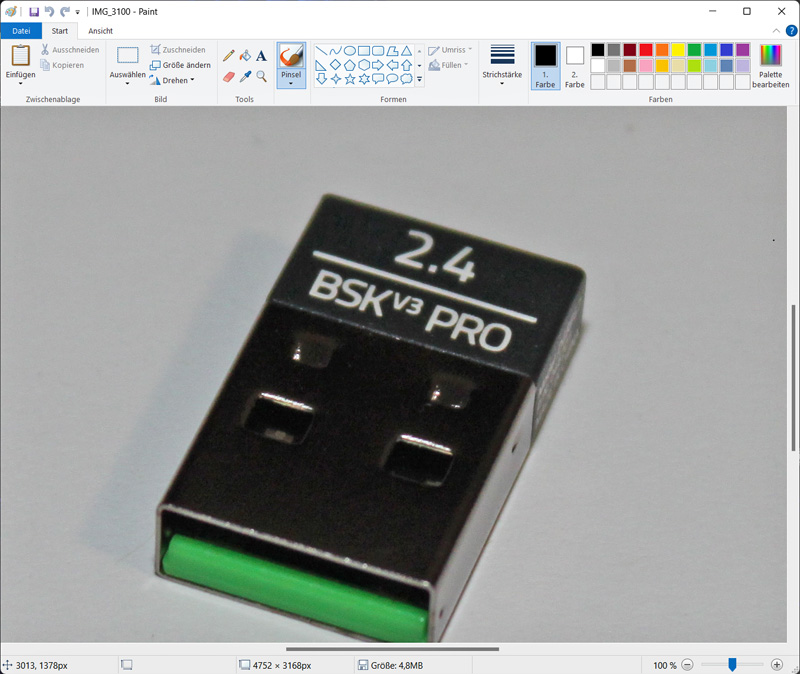Open the Quick Access Toolbar customize arrow
800x674 pixels.
tap(78, 12)
